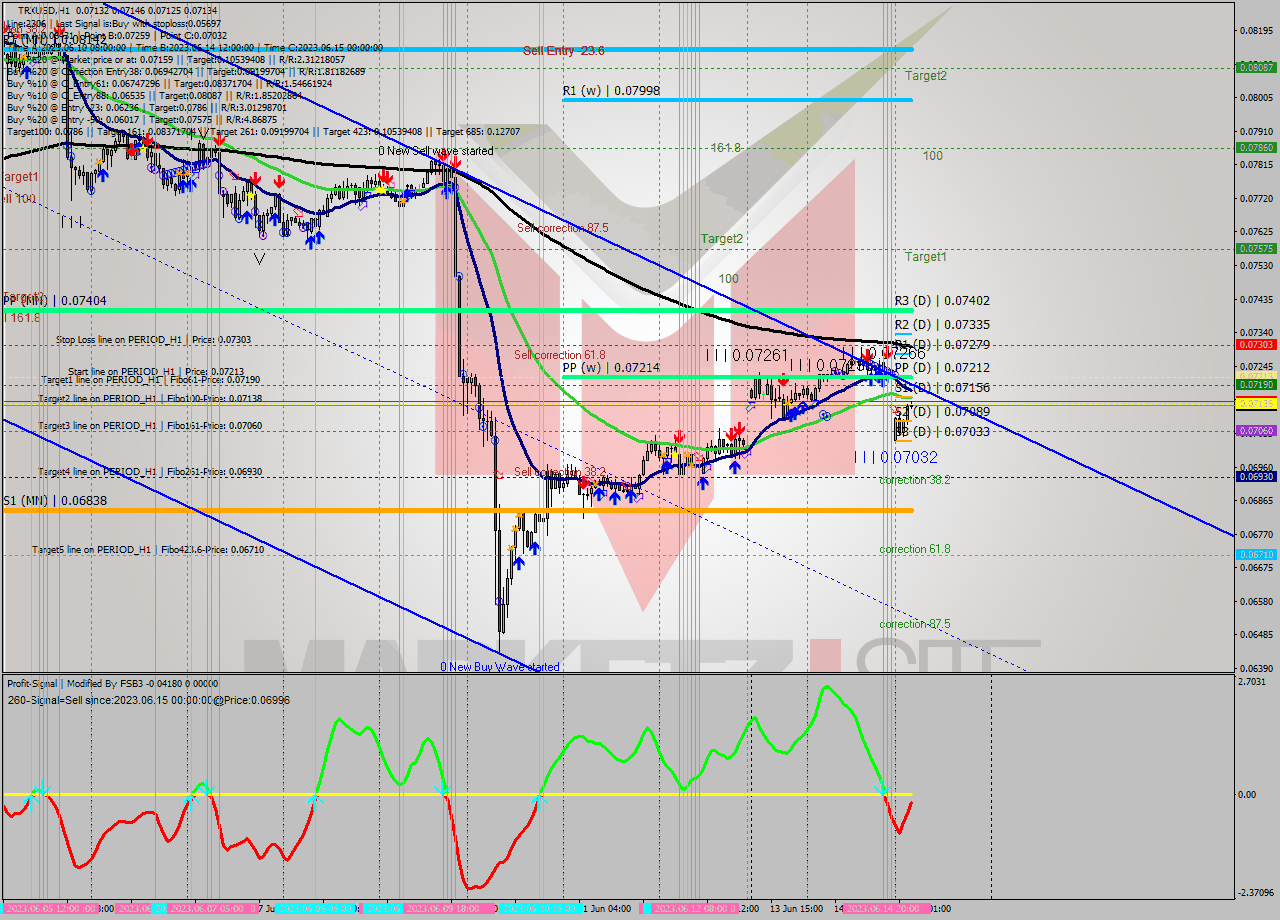1280x920 pixels.
Task: Select the 'Sell correction 61.8' label
Action: [x=560, y=355]
